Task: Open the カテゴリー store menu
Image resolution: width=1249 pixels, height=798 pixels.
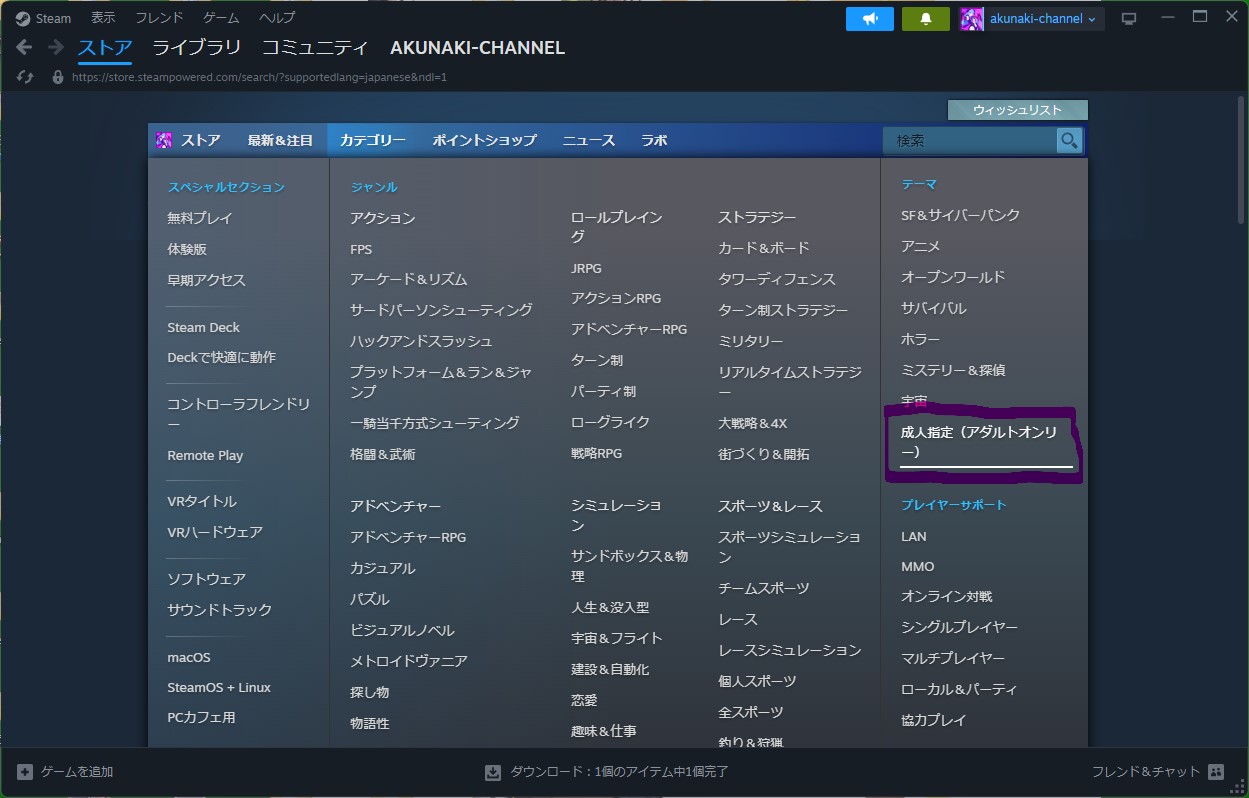Action: 372,140
